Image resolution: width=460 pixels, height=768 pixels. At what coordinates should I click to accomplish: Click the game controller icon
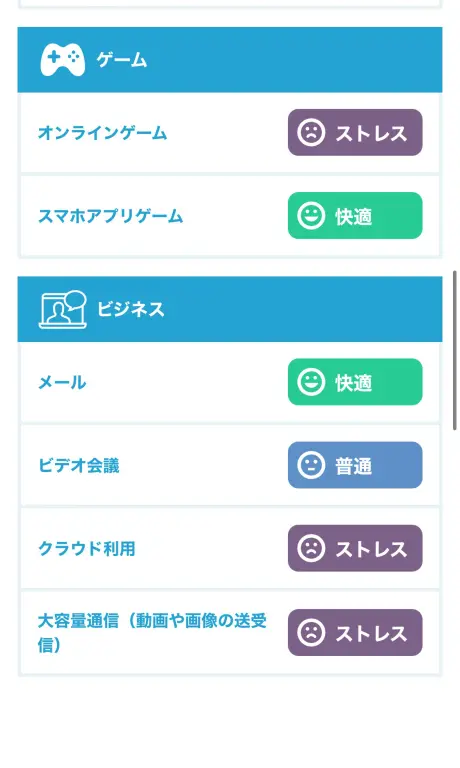[62, 60]
